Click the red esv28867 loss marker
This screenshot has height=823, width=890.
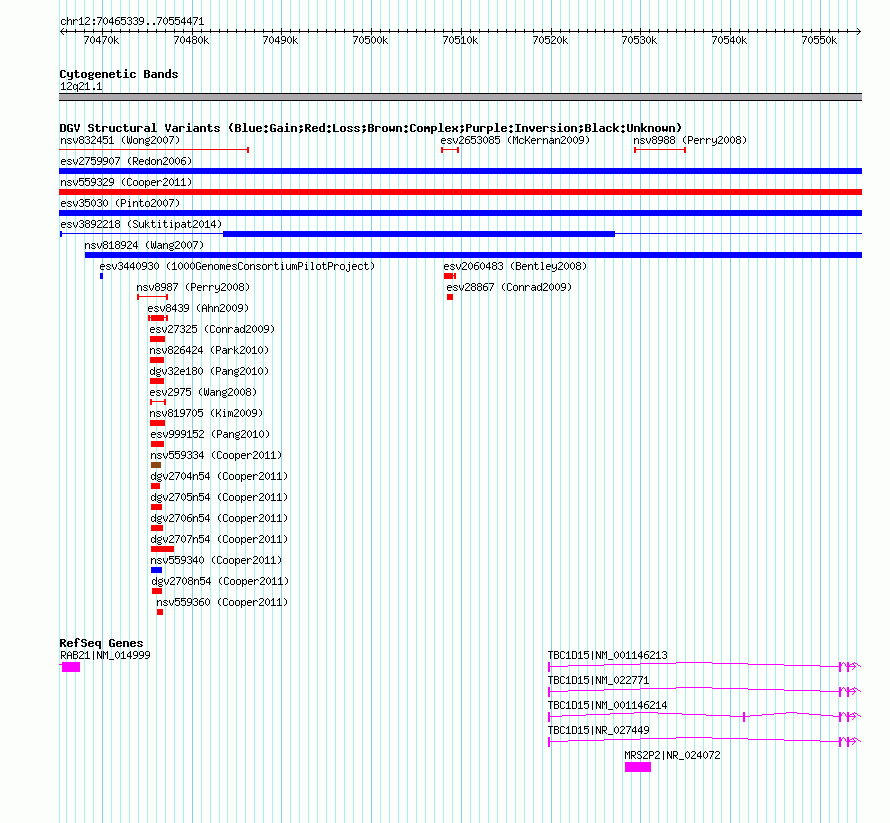tap(450, 297)
